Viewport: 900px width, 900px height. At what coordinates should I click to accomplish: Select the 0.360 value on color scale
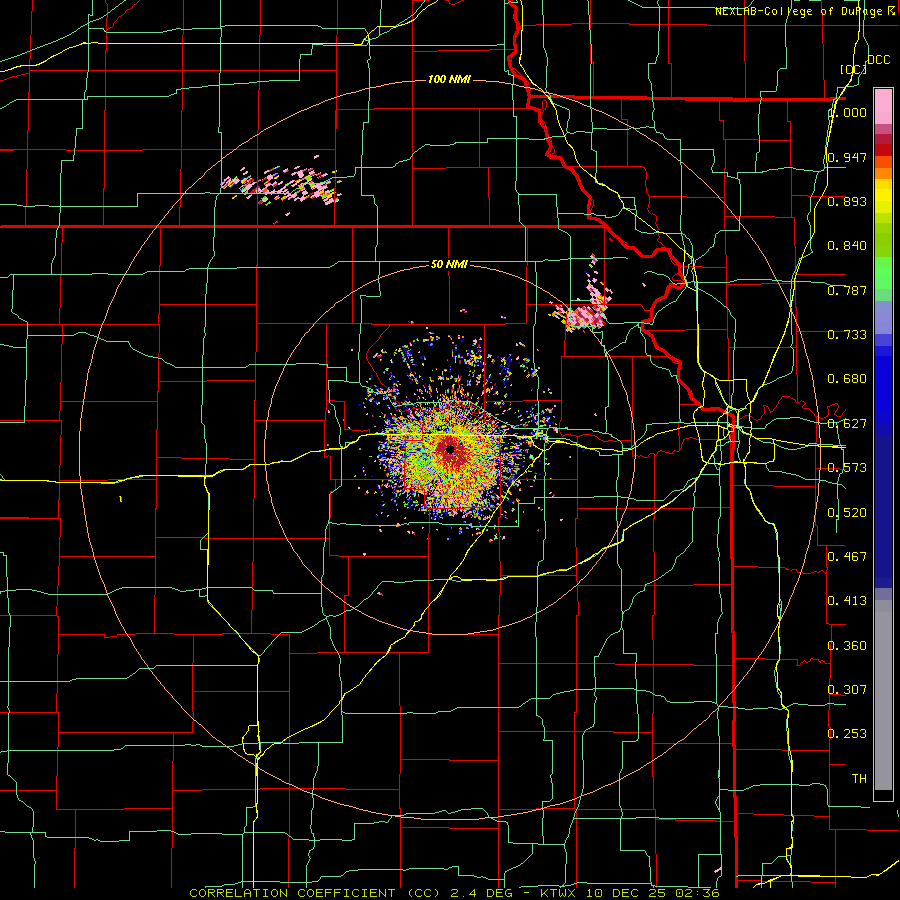click(x=847, y=646)
